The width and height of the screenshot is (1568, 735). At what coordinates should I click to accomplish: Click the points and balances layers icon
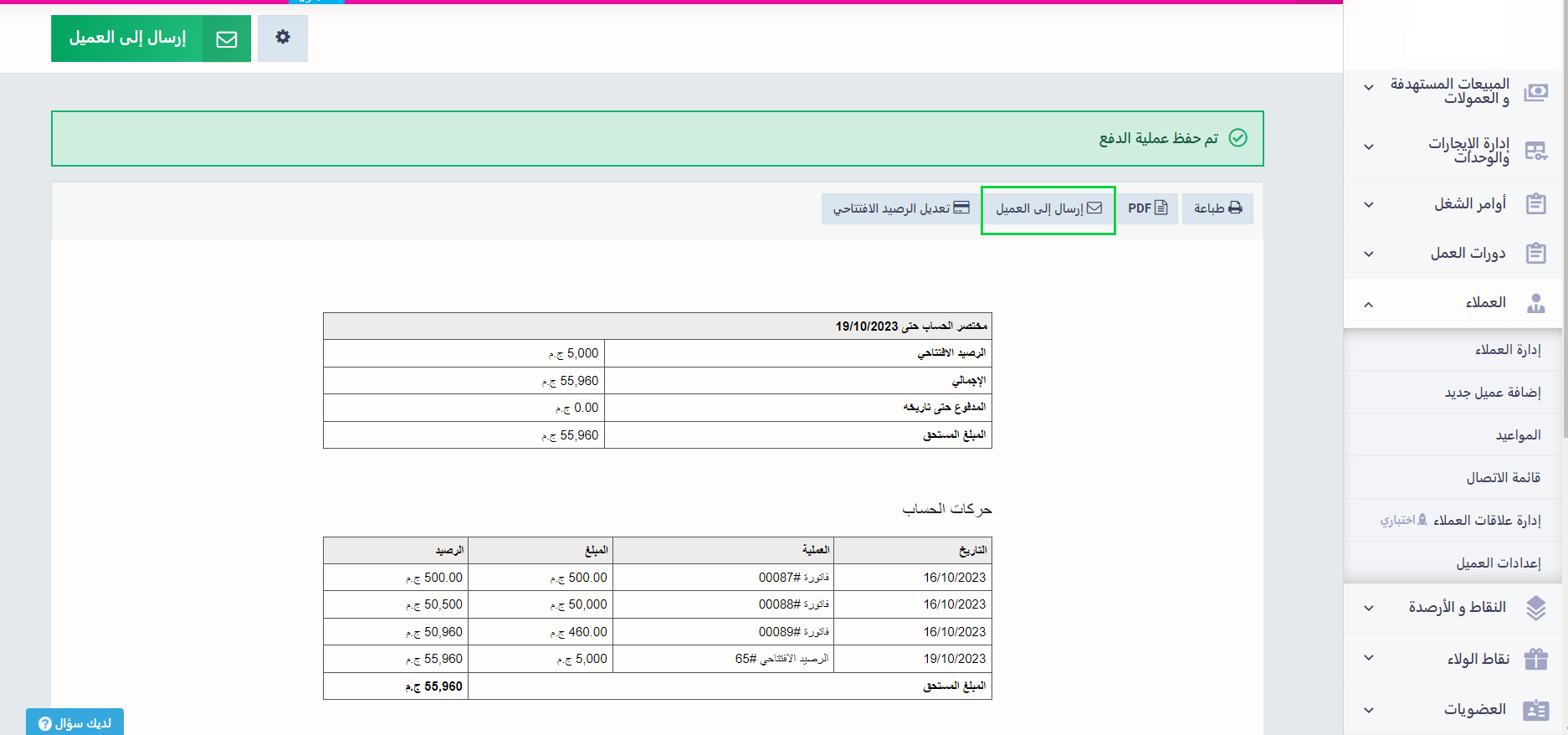[1535, 608]
